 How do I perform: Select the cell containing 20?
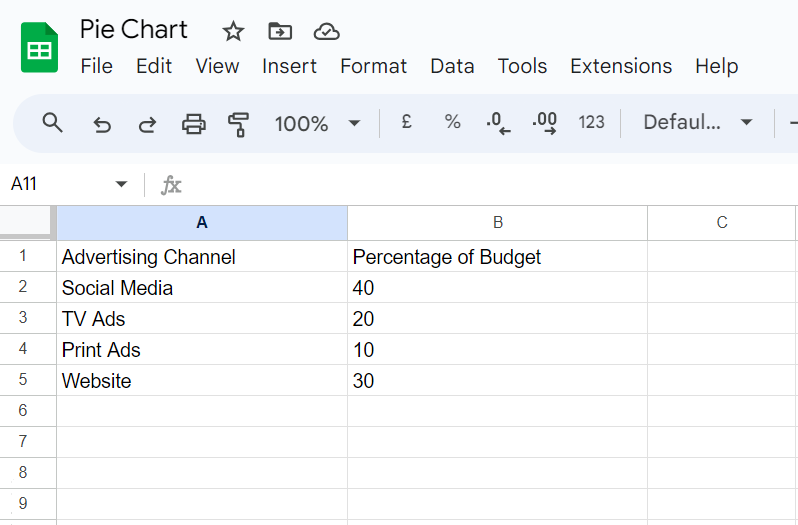click(497, 318)
